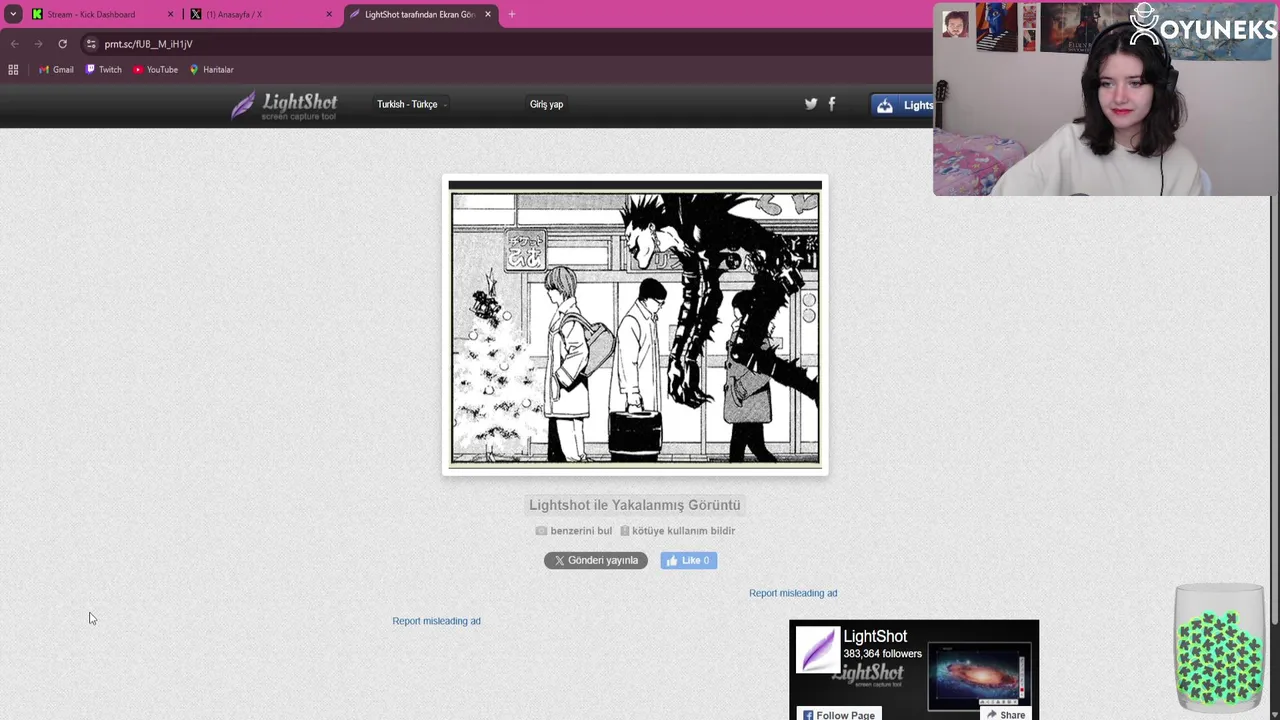Open the site information icon in address bar
Screen dimensions: 1280x720
click(91, 44)
